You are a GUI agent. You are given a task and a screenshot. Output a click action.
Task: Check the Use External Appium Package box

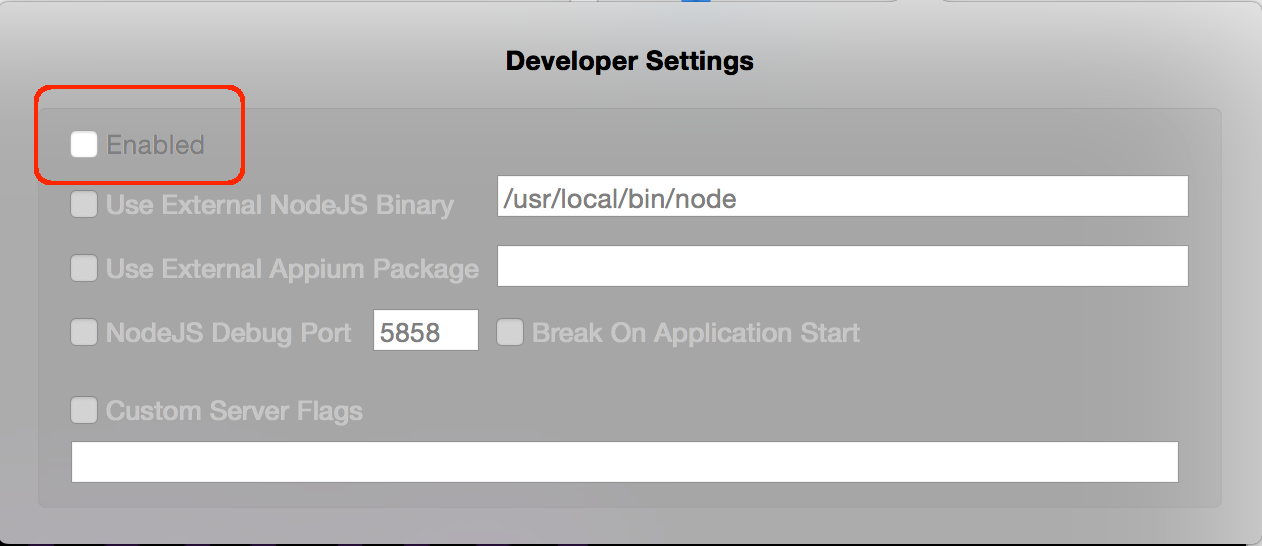(84, 268)
